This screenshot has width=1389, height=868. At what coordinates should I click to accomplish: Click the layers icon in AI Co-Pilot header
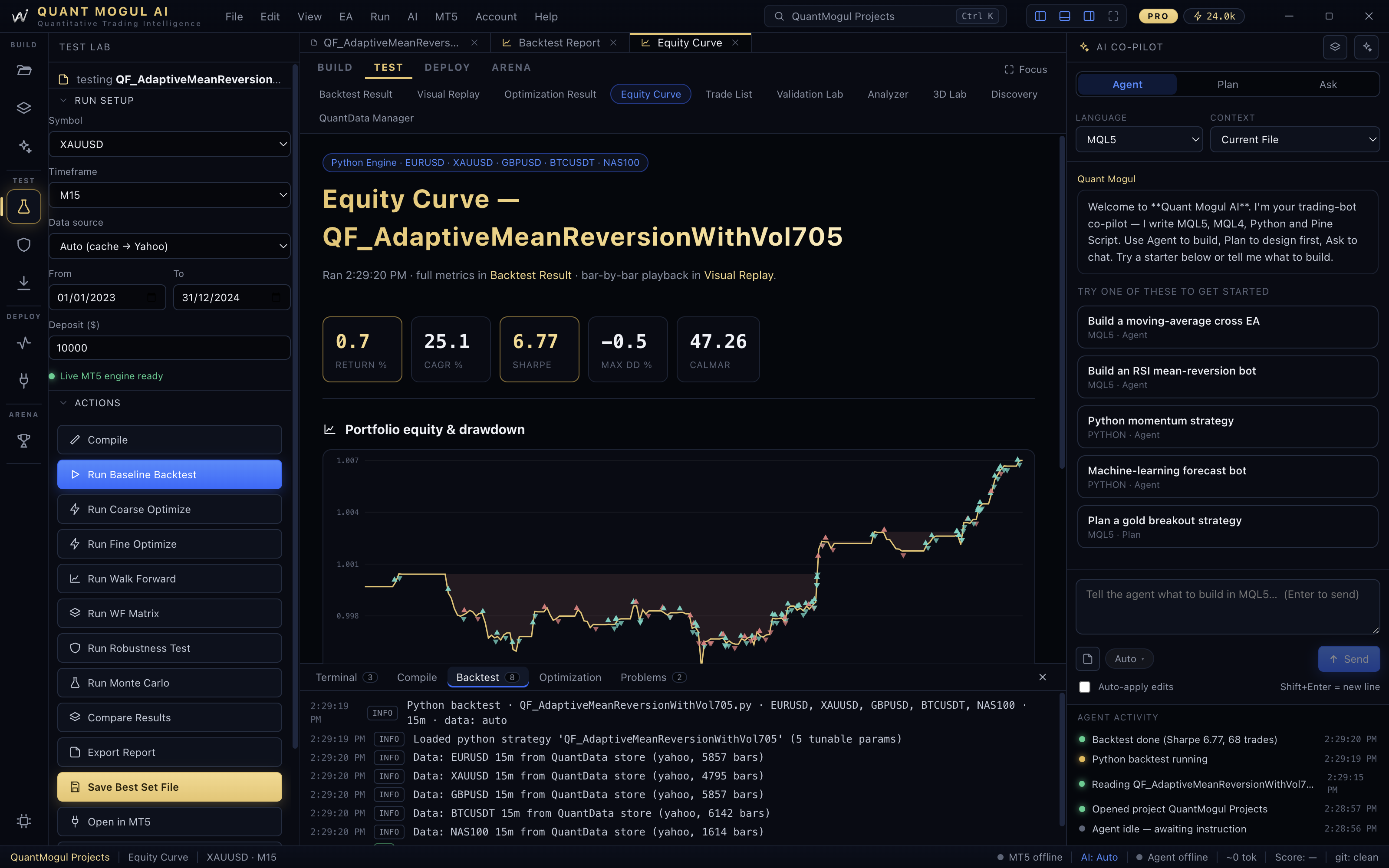click(1335, 47)
